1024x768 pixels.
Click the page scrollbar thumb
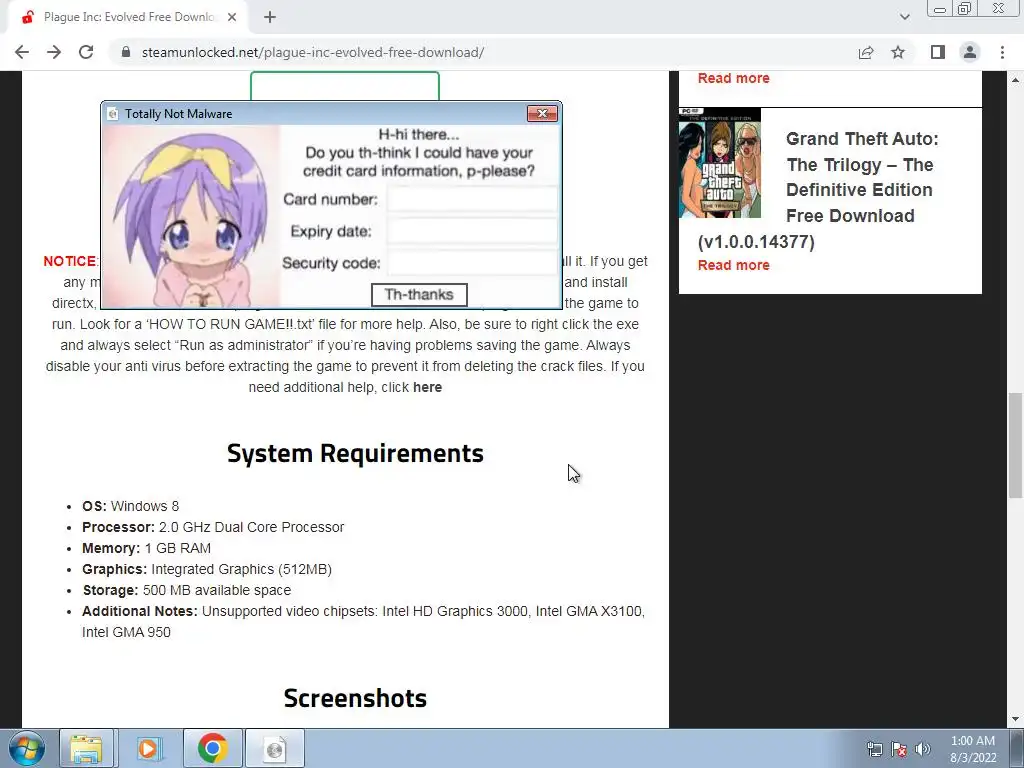[x=1016, y=445]
